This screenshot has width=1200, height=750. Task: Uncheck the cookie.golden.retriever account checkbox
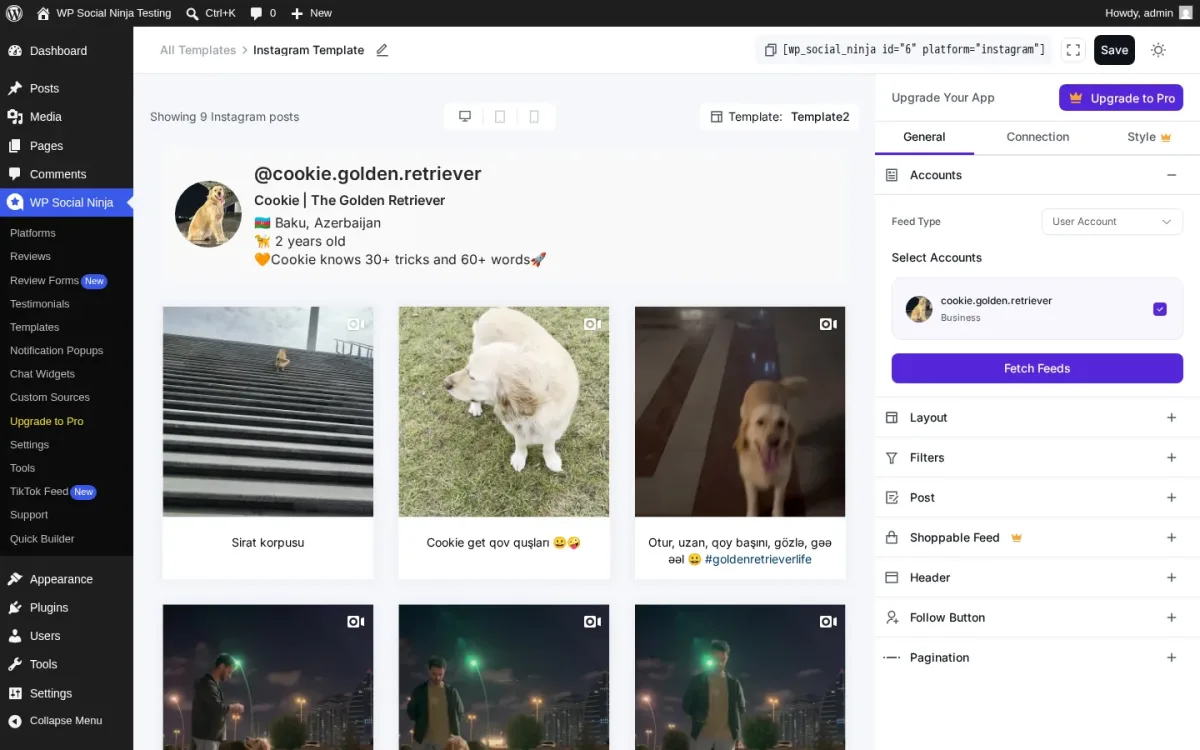[x=1160, y=309]
